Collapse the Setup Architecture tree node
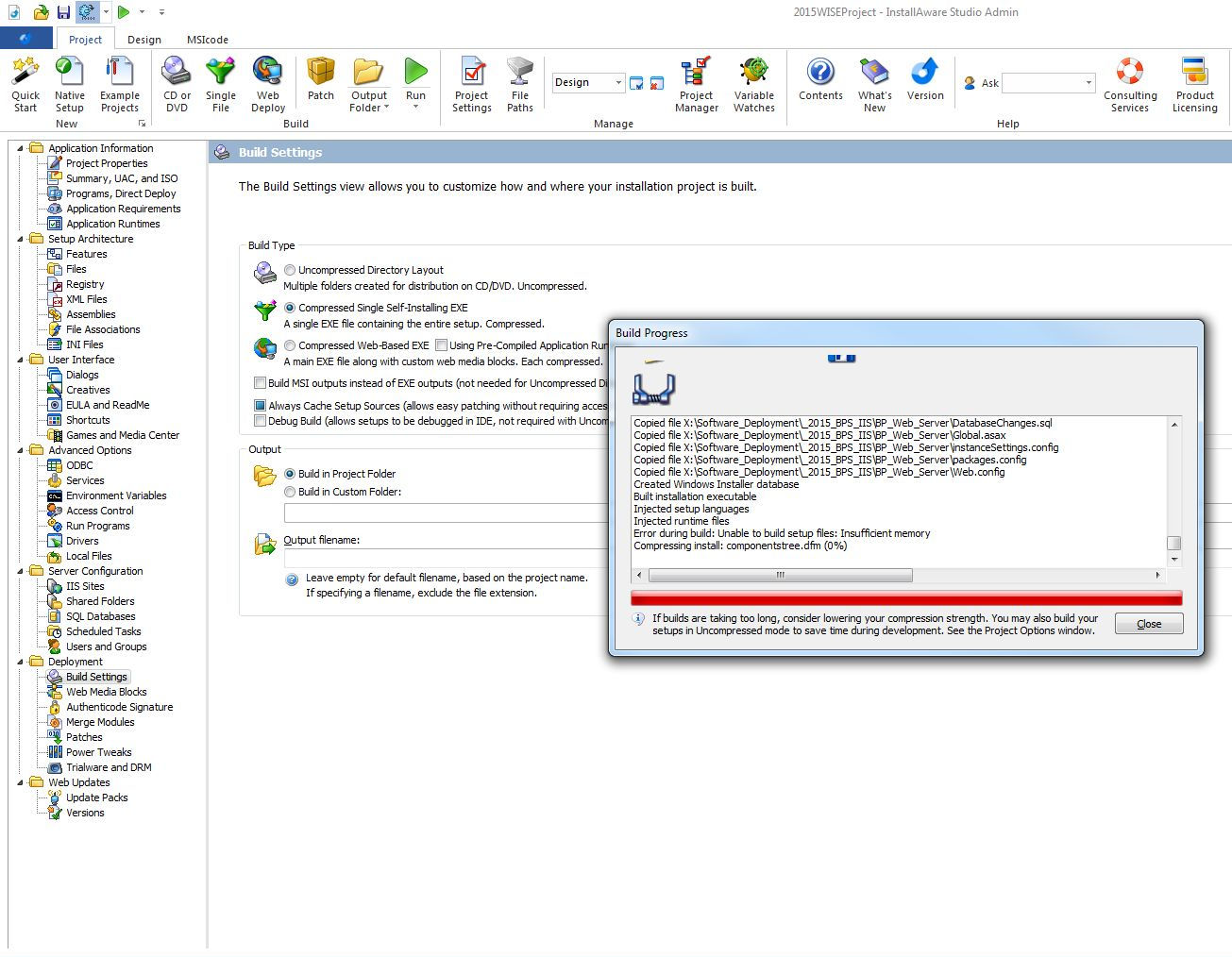 [x=21, y=239]
